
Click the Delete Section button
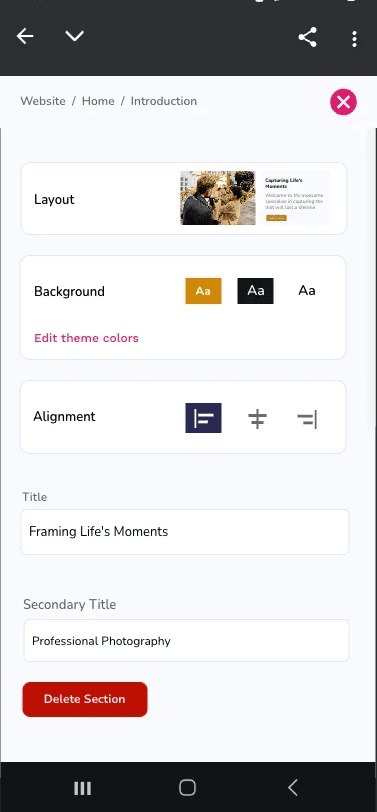point(85,699)
